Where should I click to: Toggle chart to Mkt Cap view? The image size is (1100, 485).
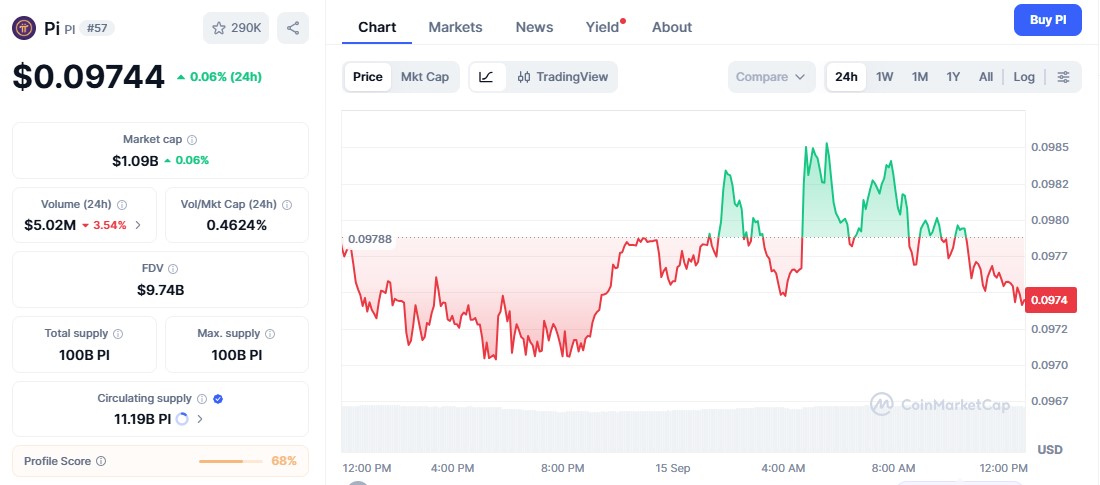(425, 77)
